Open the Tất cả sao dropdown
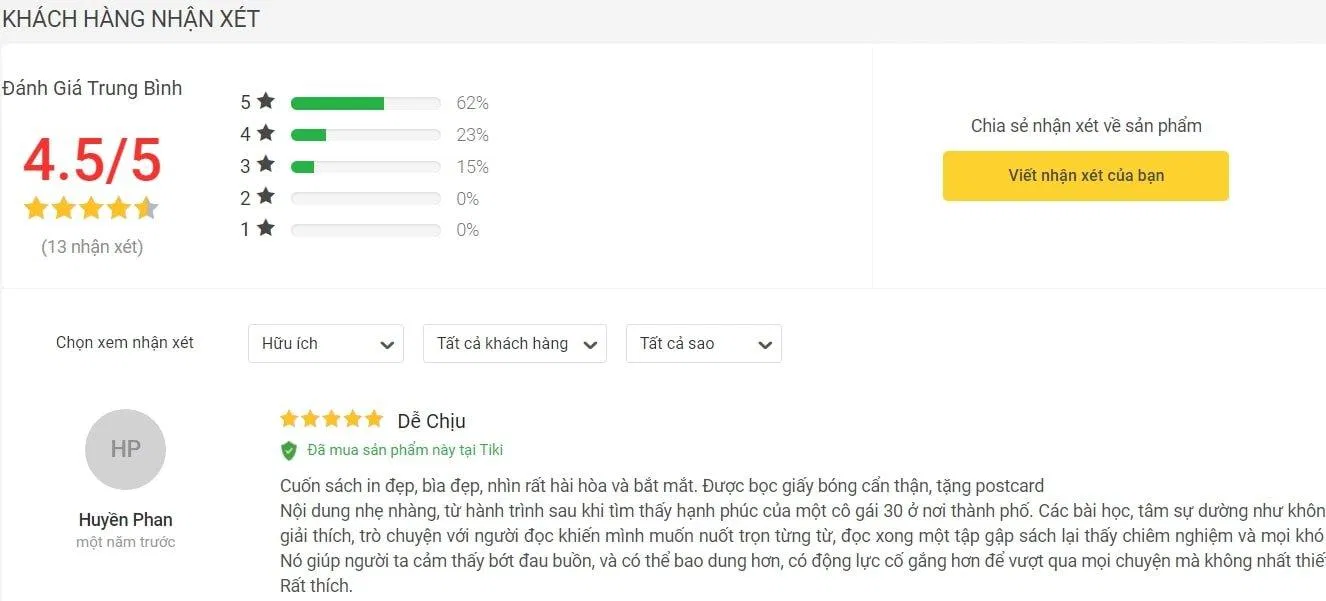The height and width of the screenshot is (601, 1326). click(x=703, y=343)
